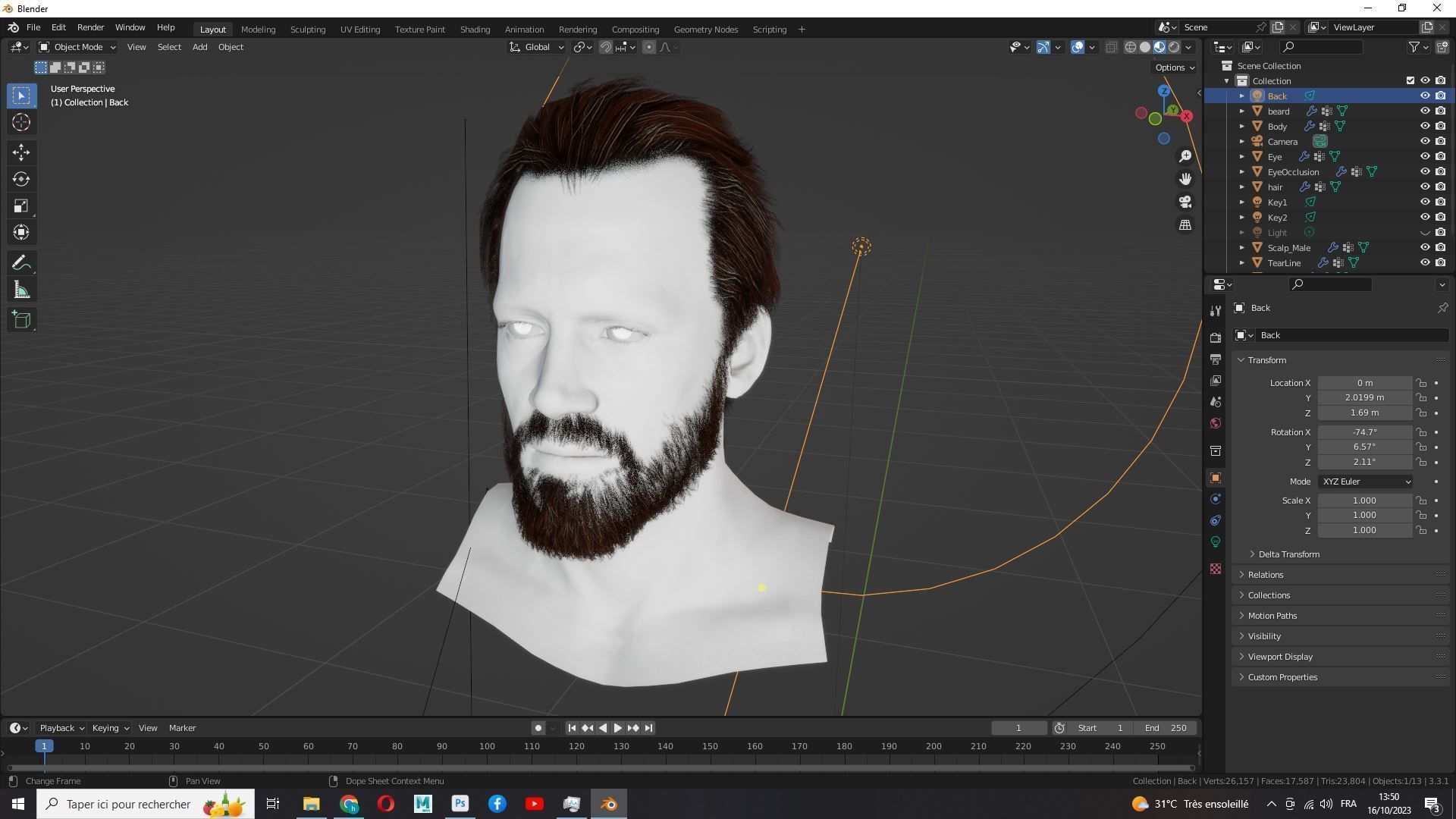Activate the Select Box tool
Viewport: 1456px width, 819px height.
point(21,96)
